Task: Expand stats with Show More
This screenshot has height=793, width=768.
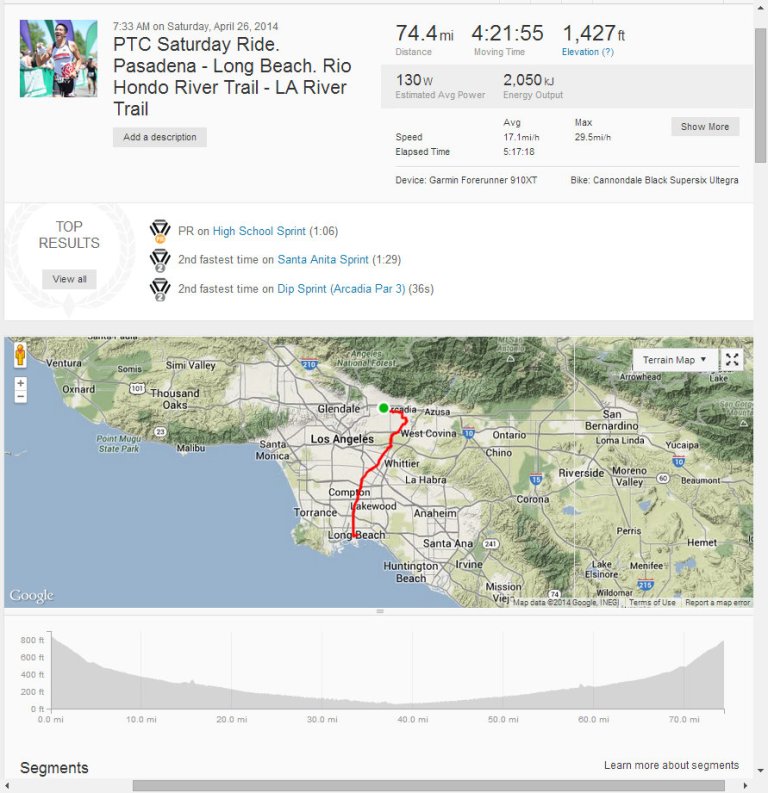Action: click(705, 127)
